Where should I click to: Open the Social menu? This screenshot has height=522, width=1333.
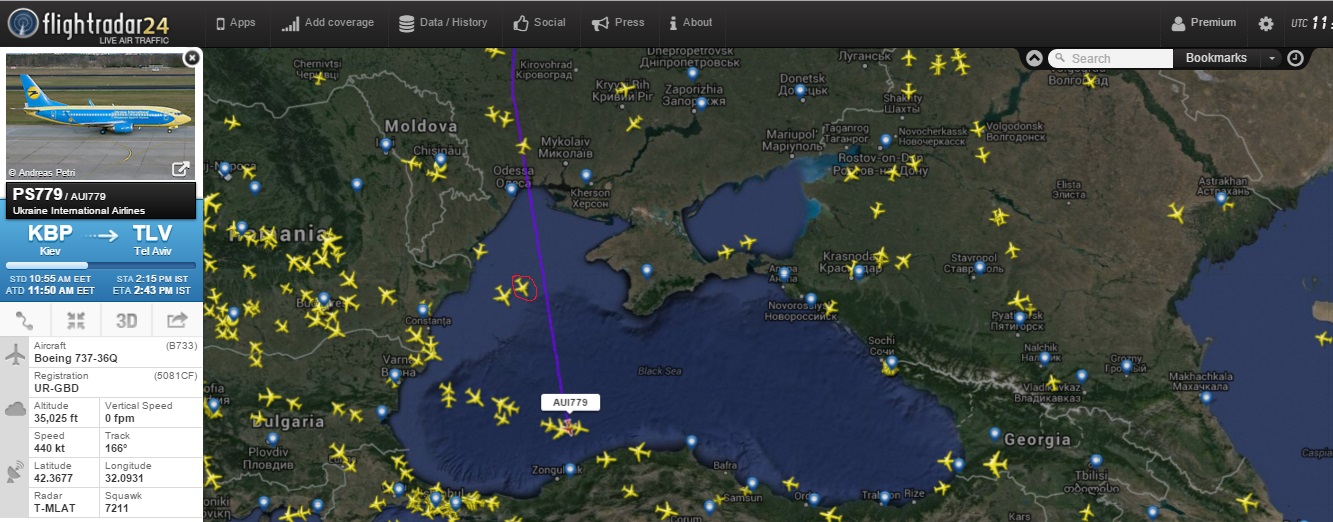(x=539, y=22)
